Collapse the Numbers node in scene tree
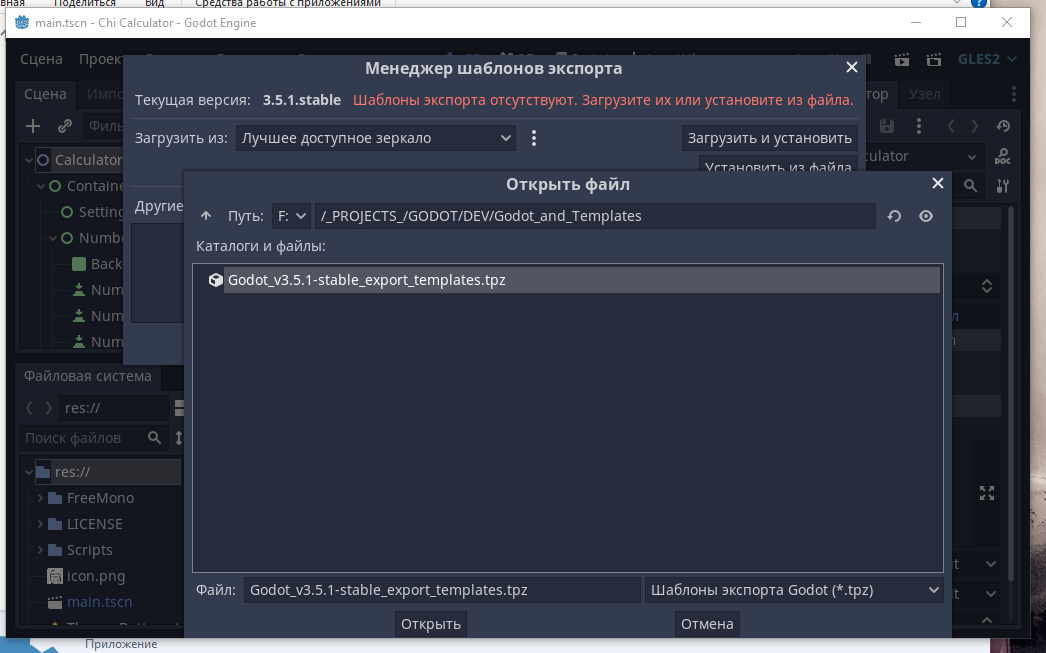1046x653 pixels. click(53, 238)
